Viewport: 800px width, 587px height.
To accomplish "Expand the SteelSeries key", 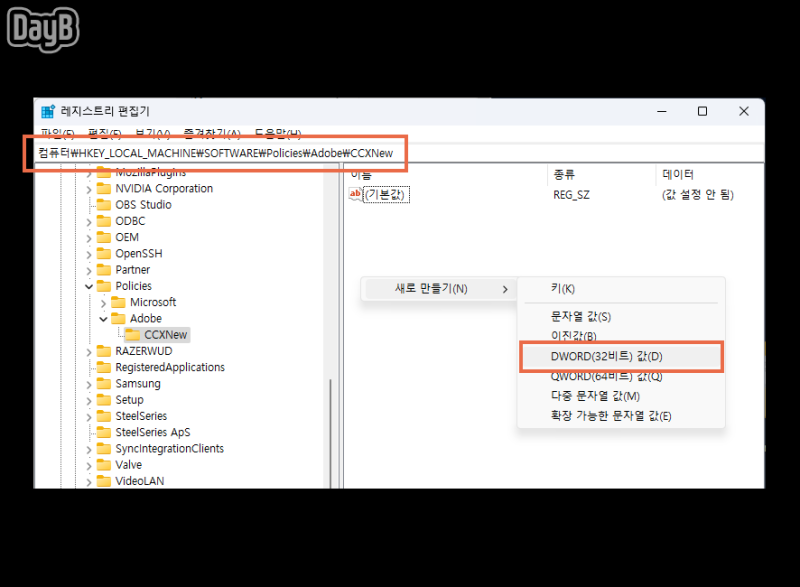I will pos(89,417).
